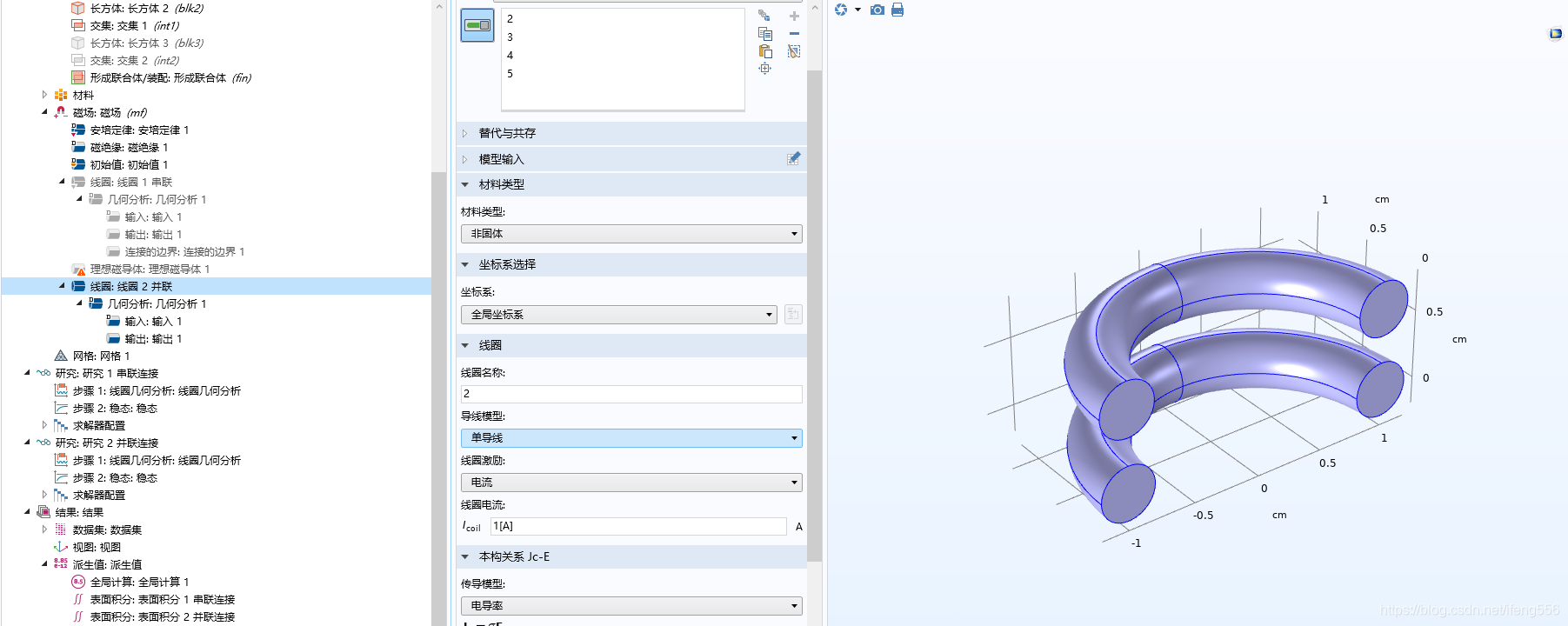Open the 线圈激励 dropdown showing 电流
Viewport: 1568px width, 626px height.
point(631,483)
